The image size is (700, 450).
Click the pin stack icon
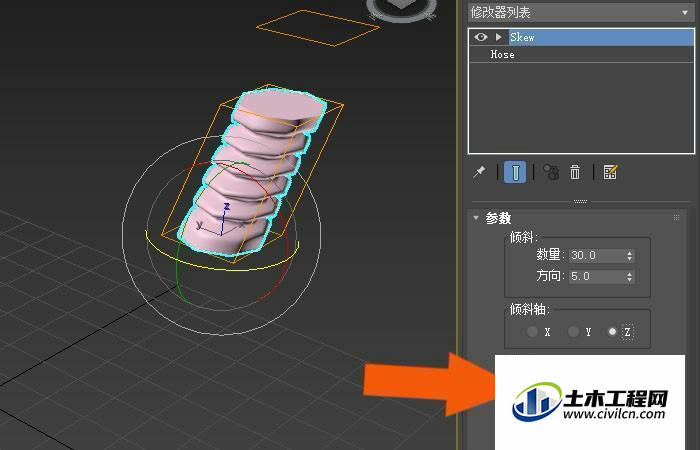(x=479, y=172)
